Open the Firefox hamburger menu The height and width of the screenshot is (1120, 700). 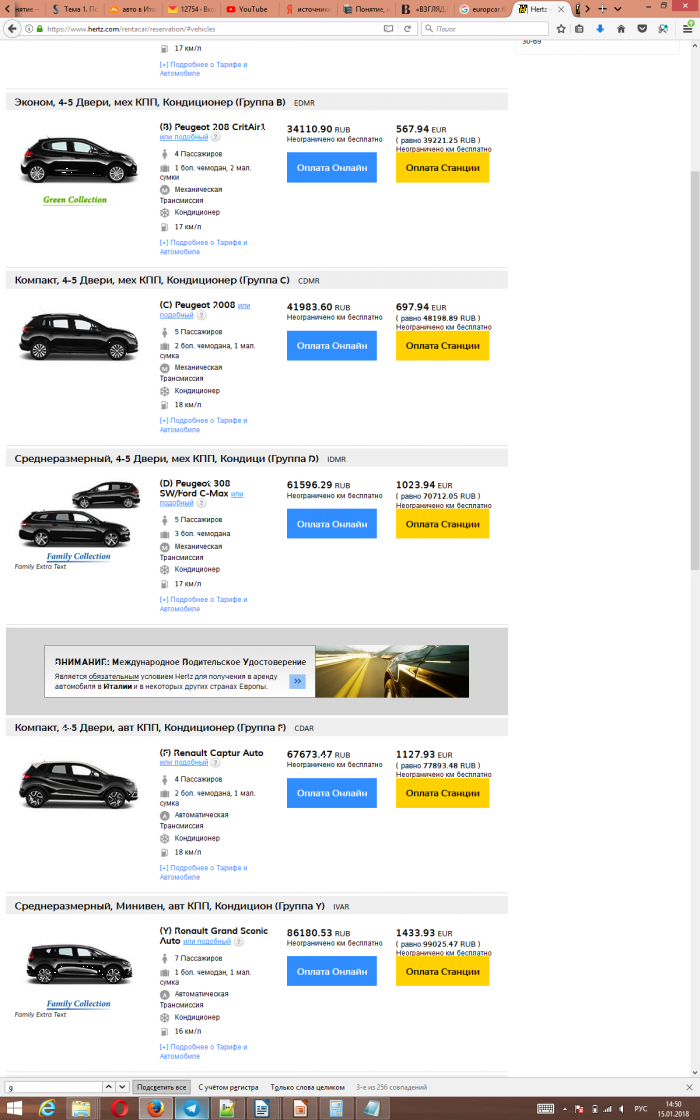pos(688,29)
